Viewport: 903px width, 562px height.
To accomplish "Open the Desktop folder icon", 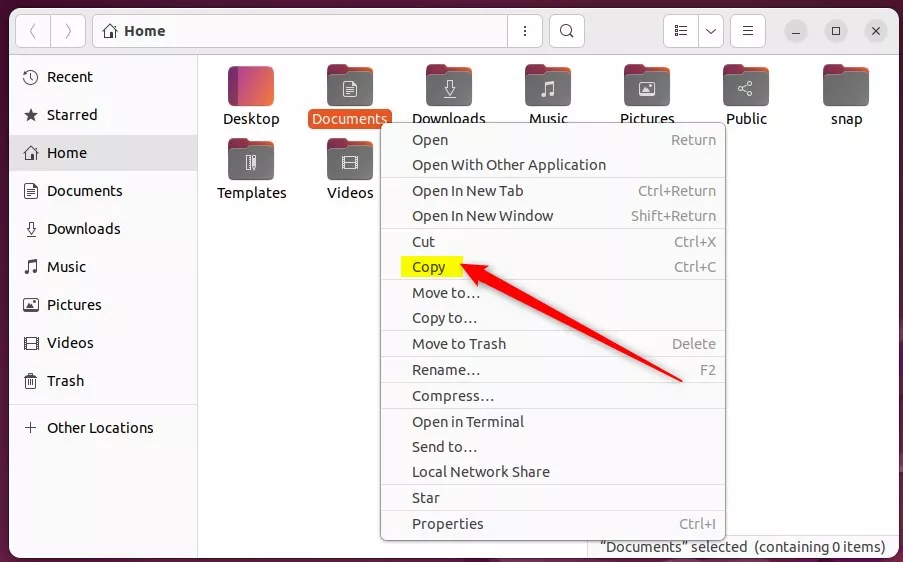I will pyautogui.click(x=251, y=87).
